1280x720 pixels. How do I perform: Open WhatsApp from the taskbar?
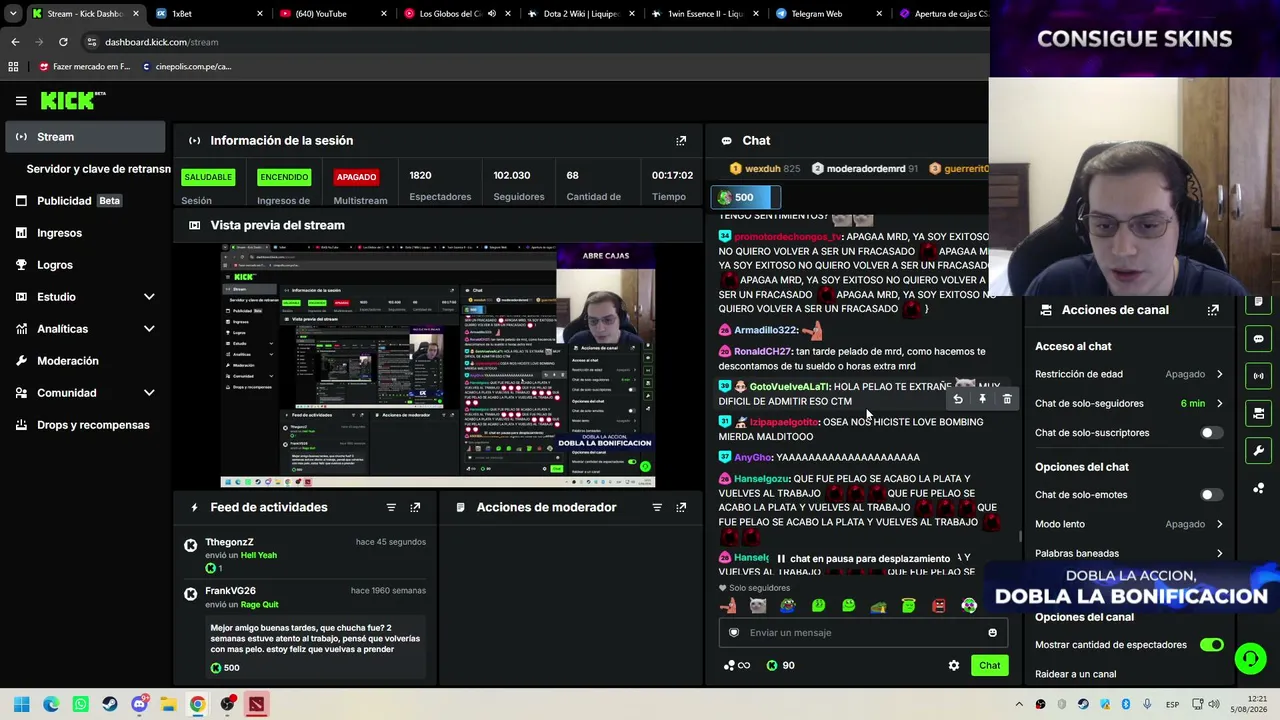coord(80,704)
